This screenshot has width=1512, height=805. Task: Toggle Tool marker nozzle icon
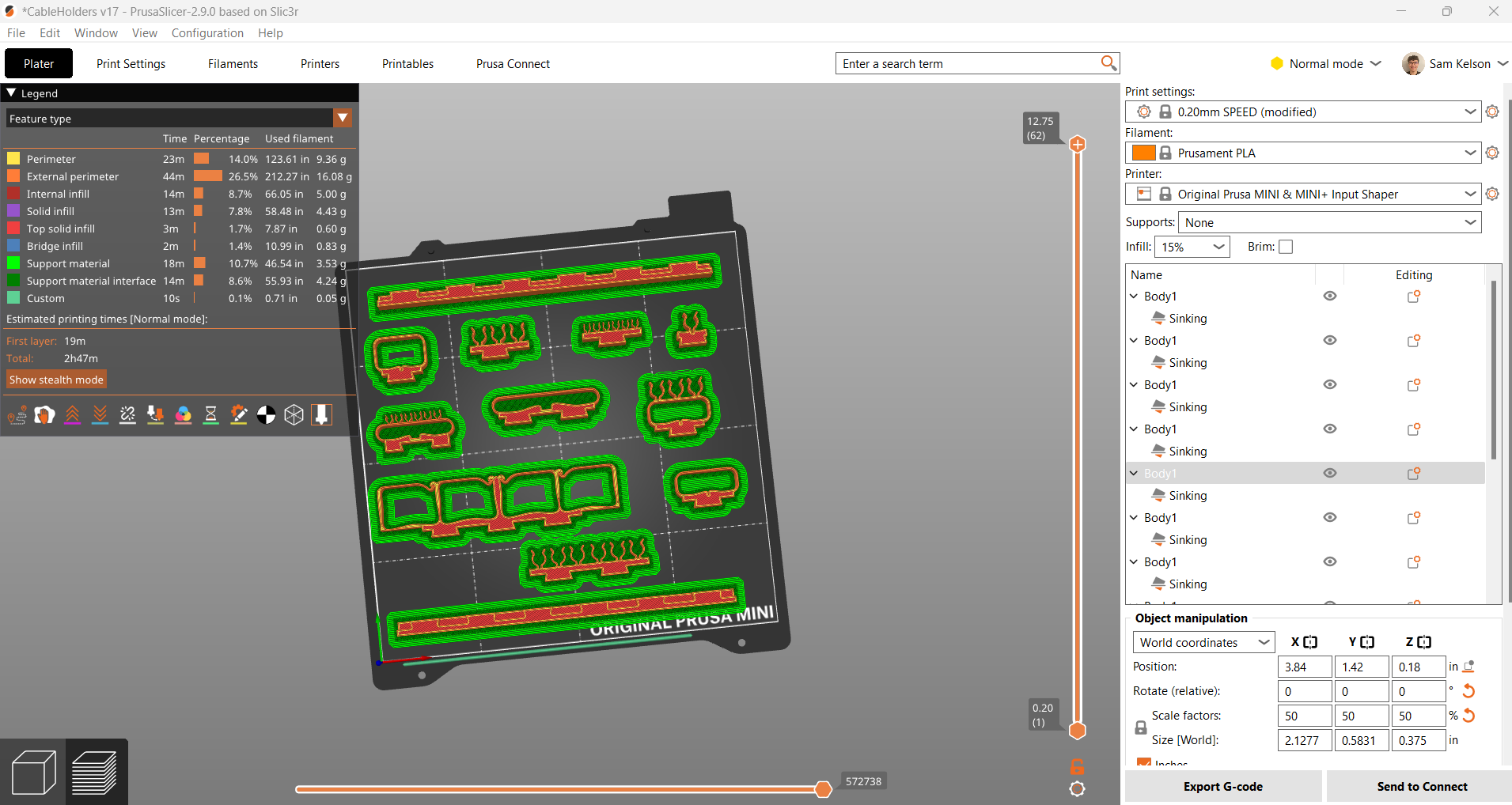[322, 415]
